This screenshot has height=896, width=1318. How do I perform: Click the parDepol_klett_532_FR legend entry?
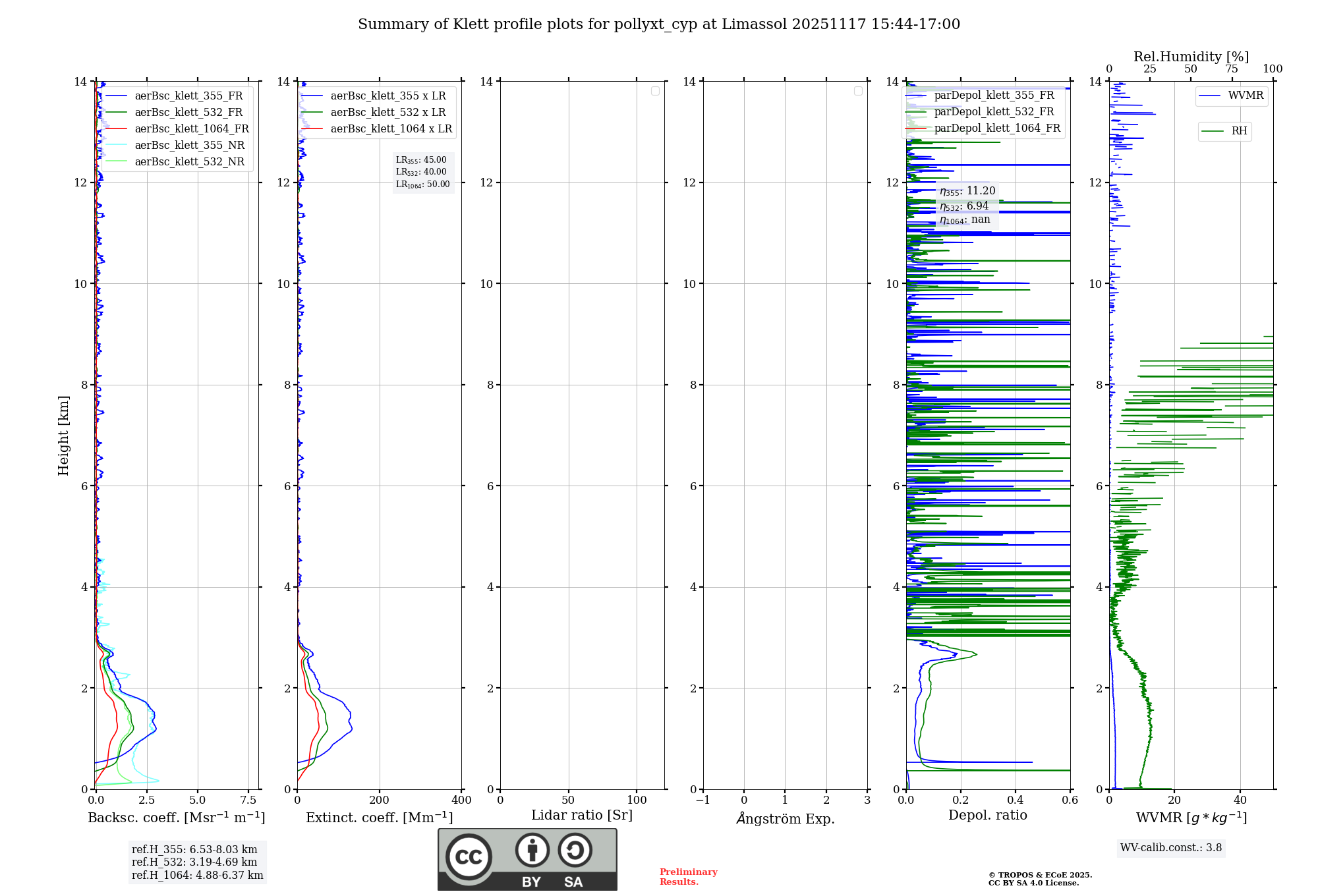994,112
